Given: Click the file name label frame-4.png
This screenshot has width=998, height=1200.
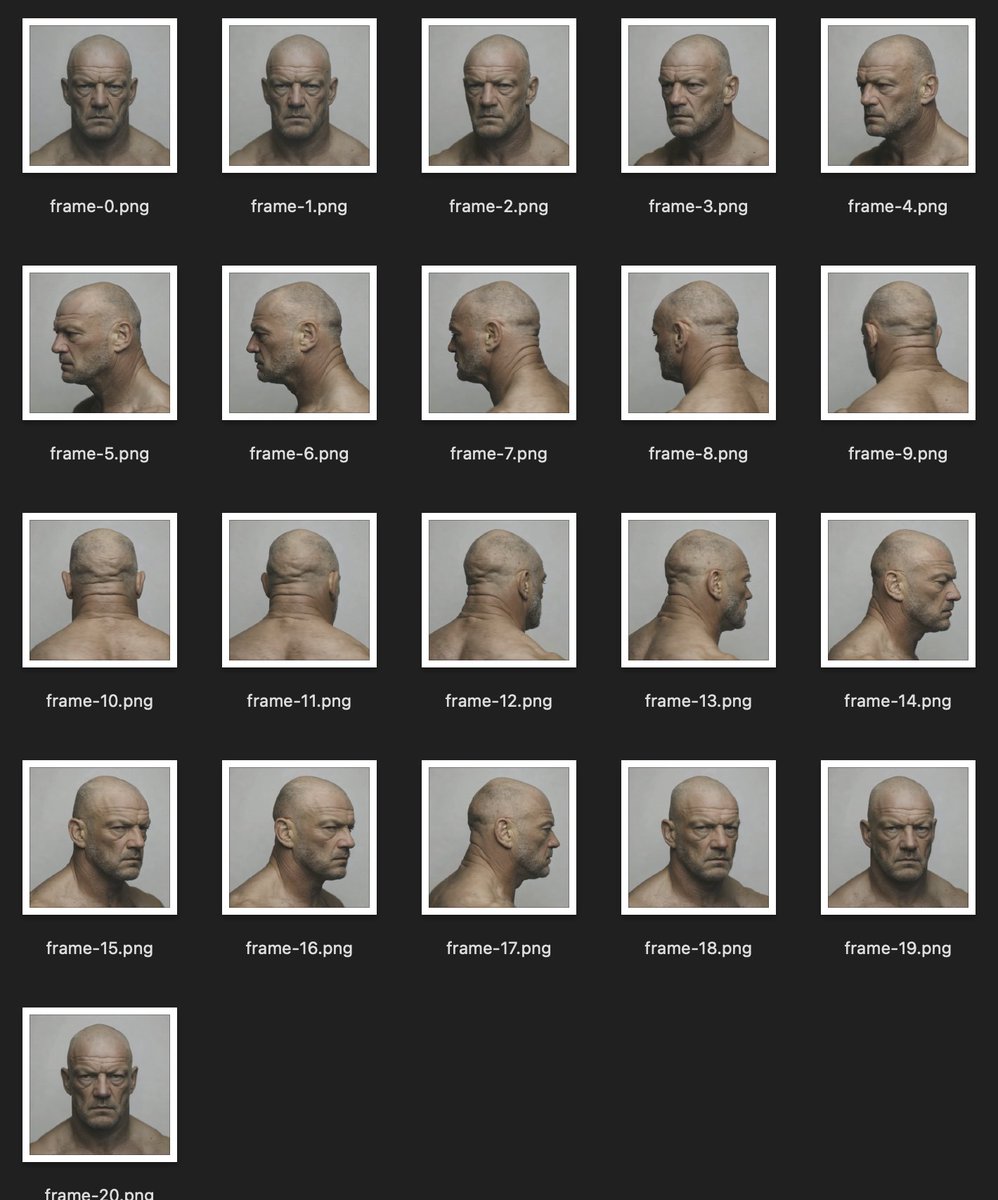Looking at the screenshot, I should 898,207.
